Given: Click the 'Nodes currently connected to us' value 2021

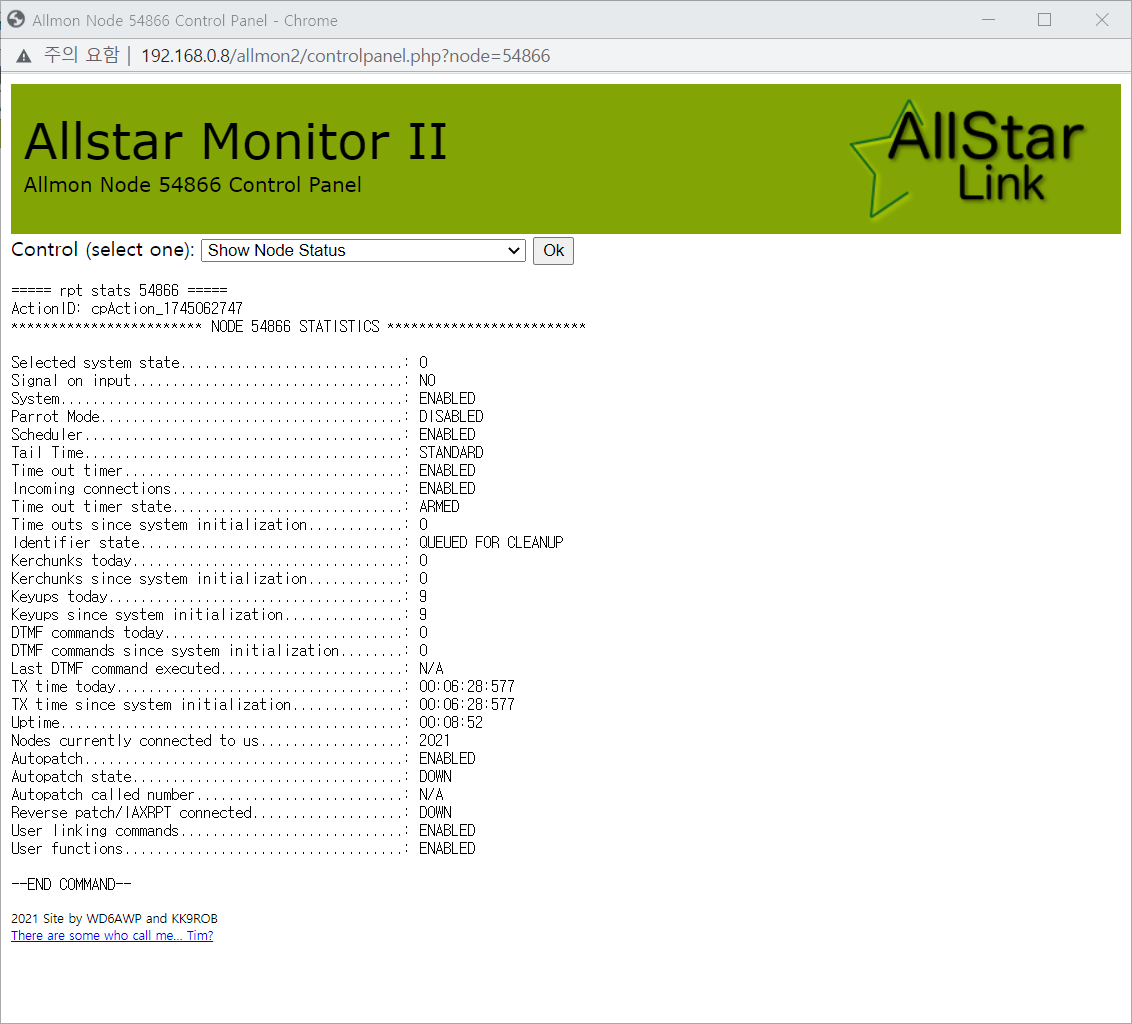Looking at the screenshot, I should coord(435,741).
